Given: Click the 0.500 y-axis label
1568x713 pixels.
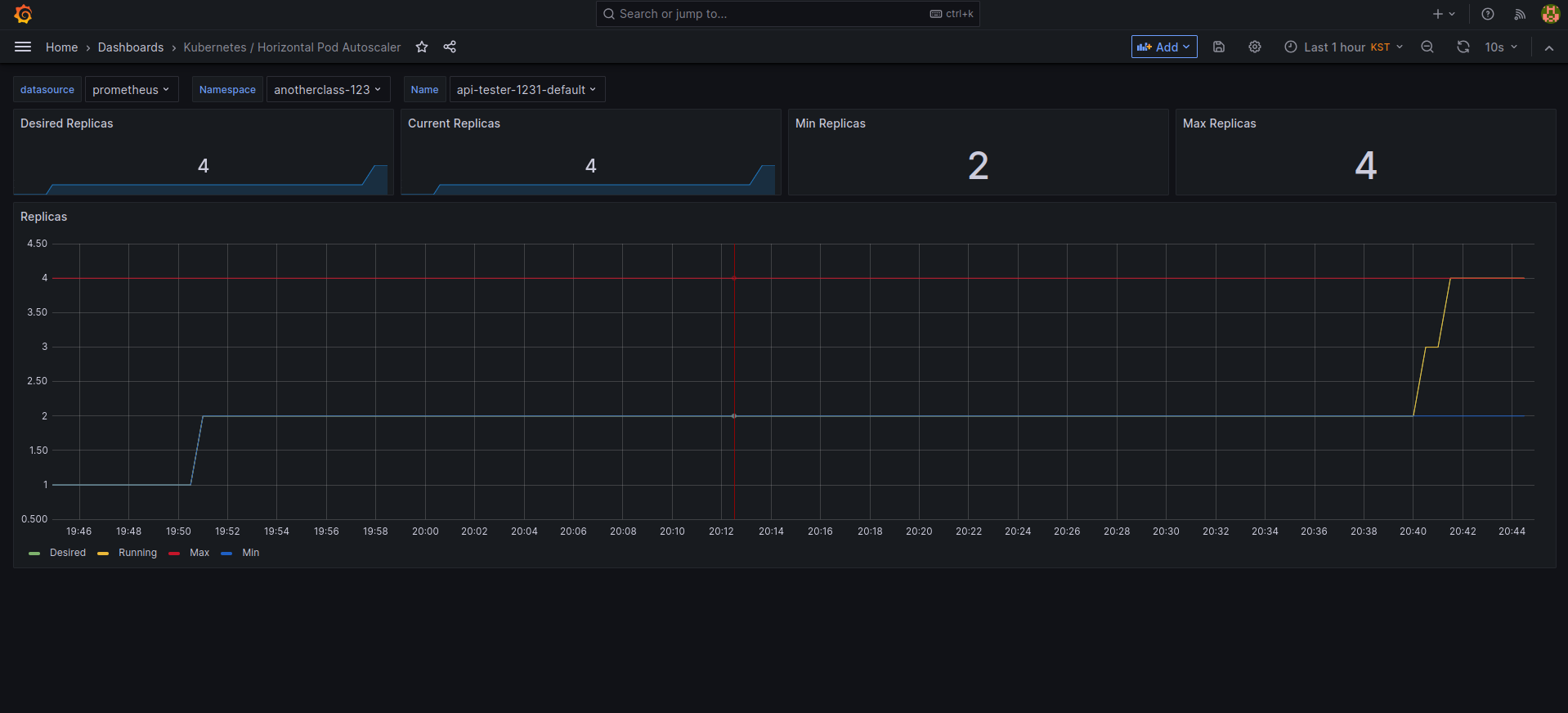Looking at the screenshot, I should pyautogui.click(x=34, y=519).
